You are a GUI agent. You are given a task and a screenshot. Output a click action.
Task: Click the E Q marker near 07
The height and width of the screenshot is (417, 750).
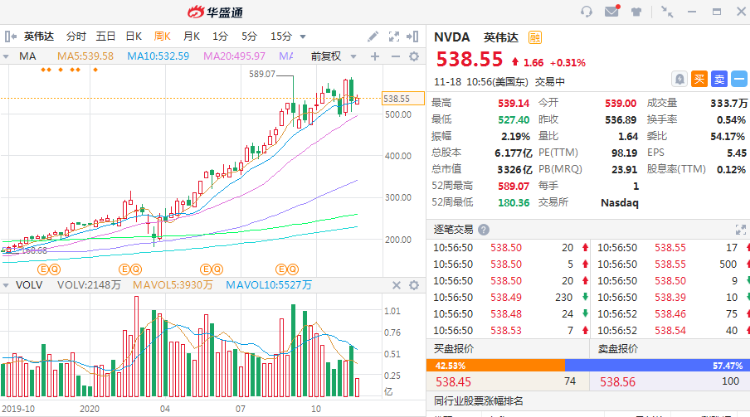[212, 270]
